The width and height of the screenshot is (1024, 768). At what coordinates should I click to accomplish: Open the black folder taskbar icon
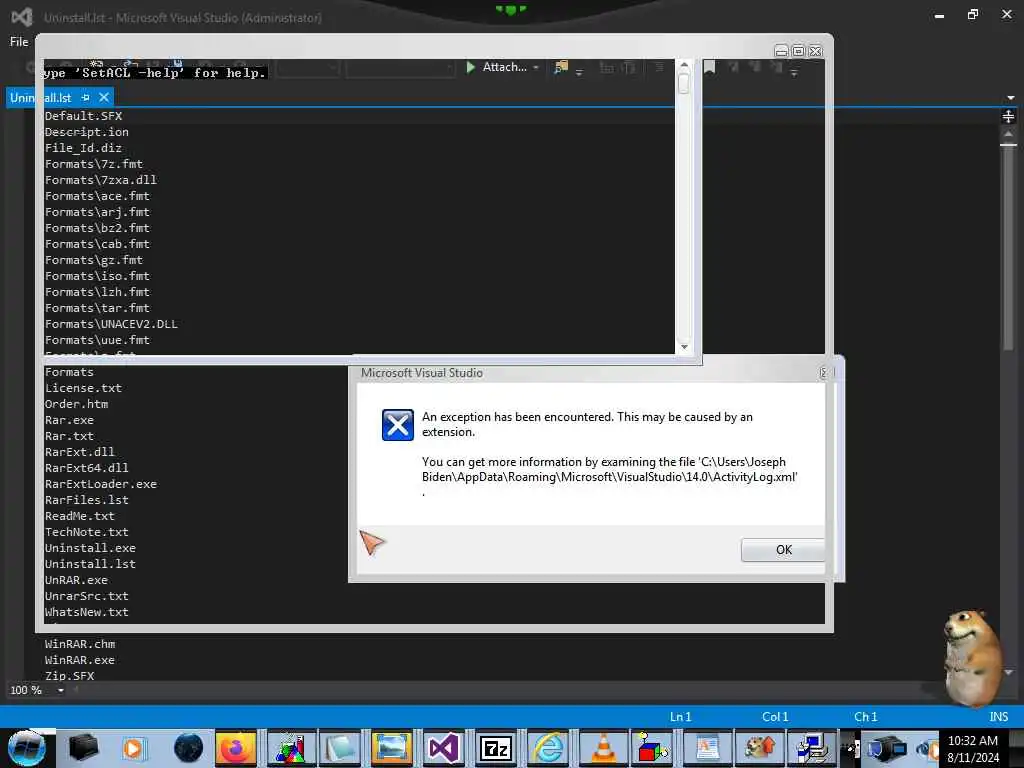click(83, 748)
